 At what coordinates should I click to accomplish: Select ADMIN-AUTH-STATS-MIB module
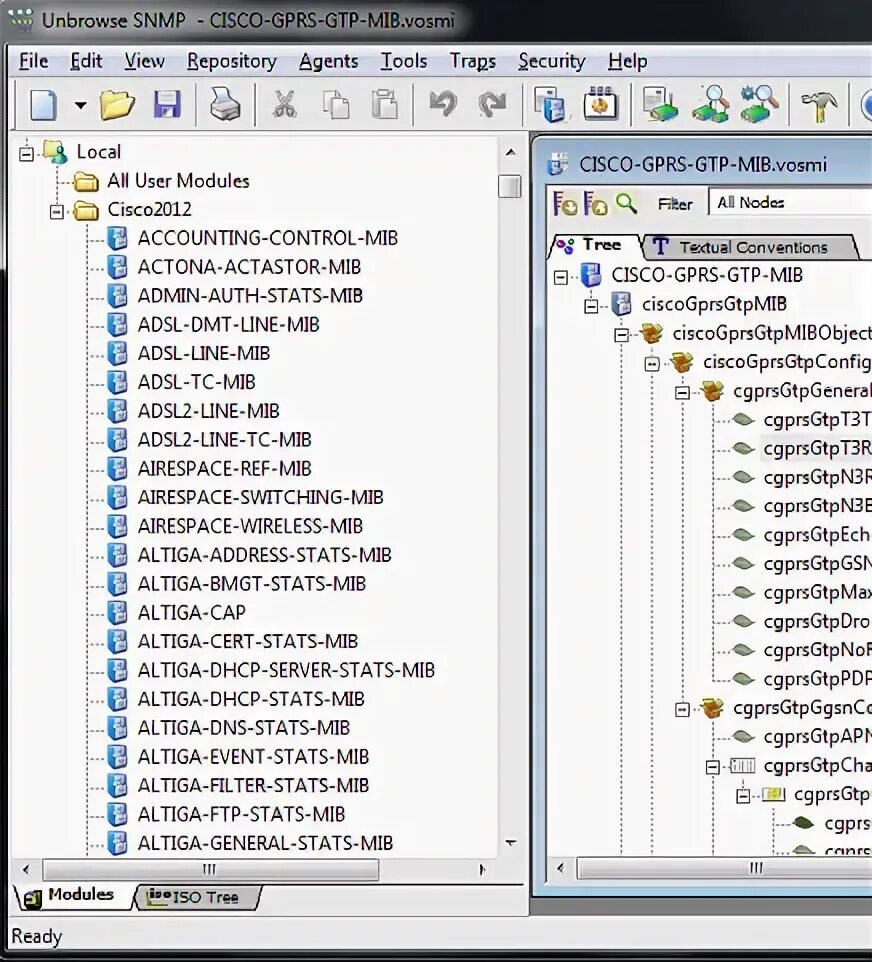[x=250, y=296]
